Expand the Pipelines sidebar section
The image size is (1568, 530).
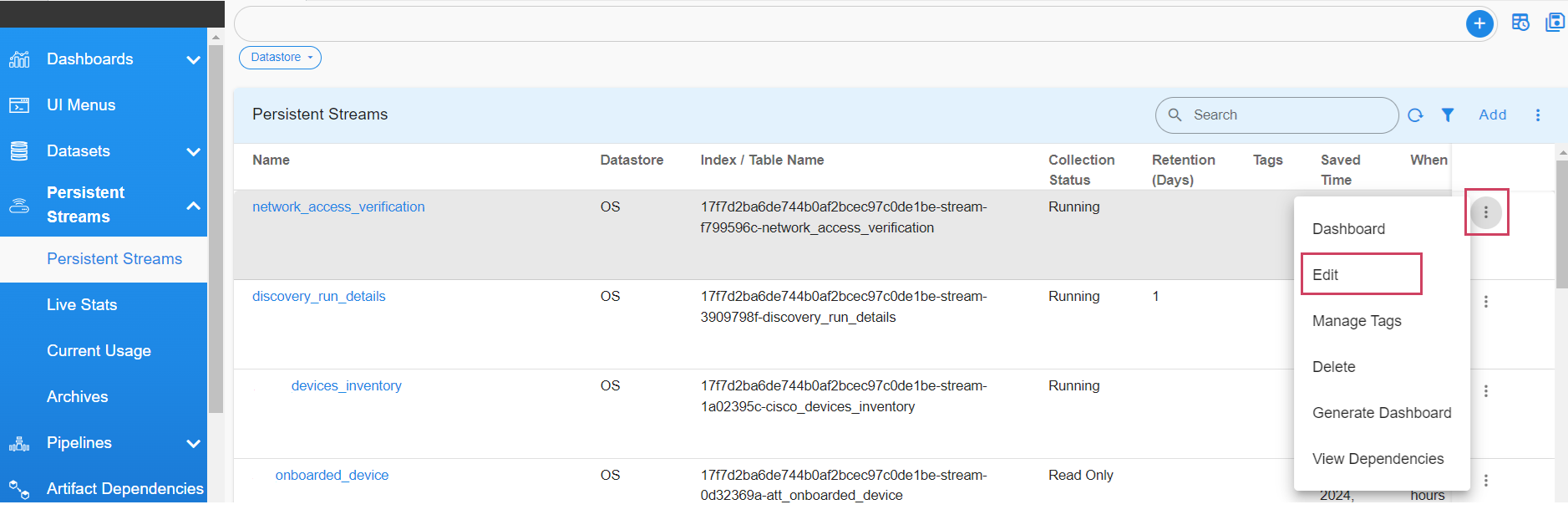coord(193,443)
